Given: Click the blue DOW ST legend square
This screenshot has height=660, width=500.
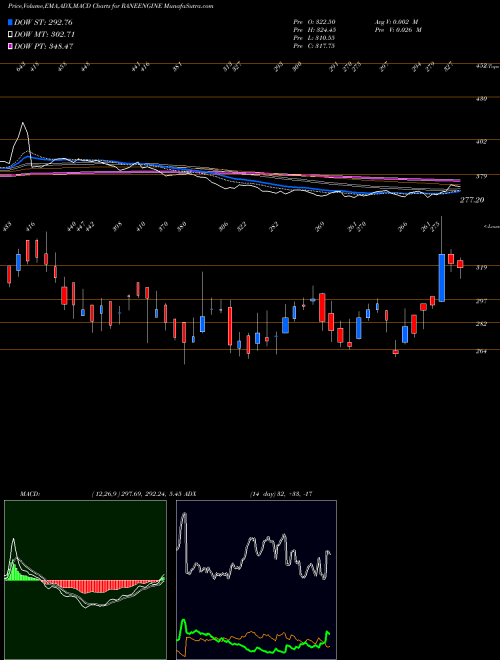Looking at the screenshot, I should tap(10, 22).
